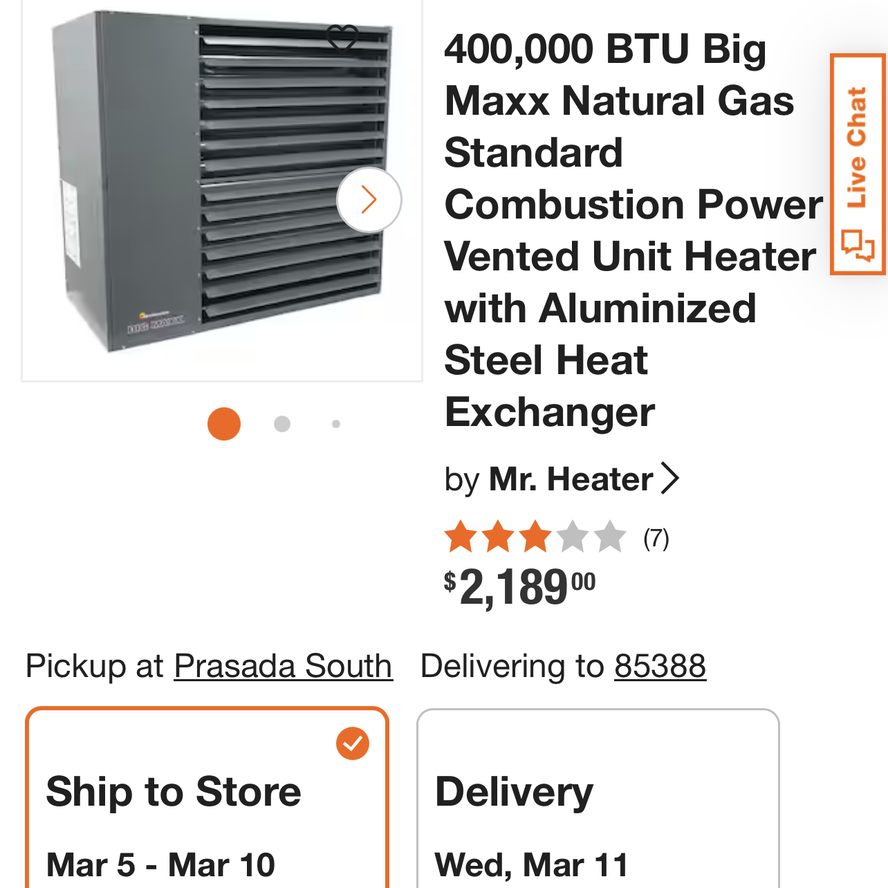Change delivery ZIP code 85388
Viewport: 888px width, 888px height.
660,666
